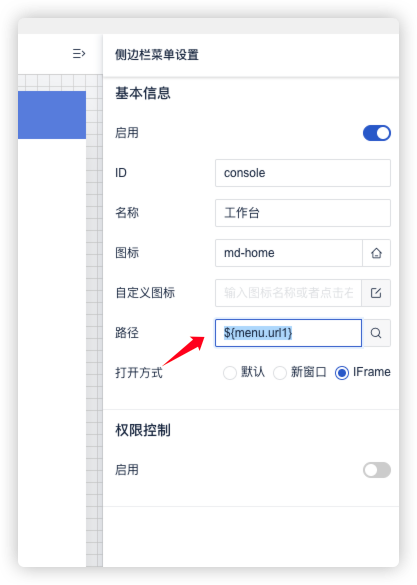Click the 打开方式 label
Image resolution: width=417 pixels, height=585 pixels.
[138, 372]
